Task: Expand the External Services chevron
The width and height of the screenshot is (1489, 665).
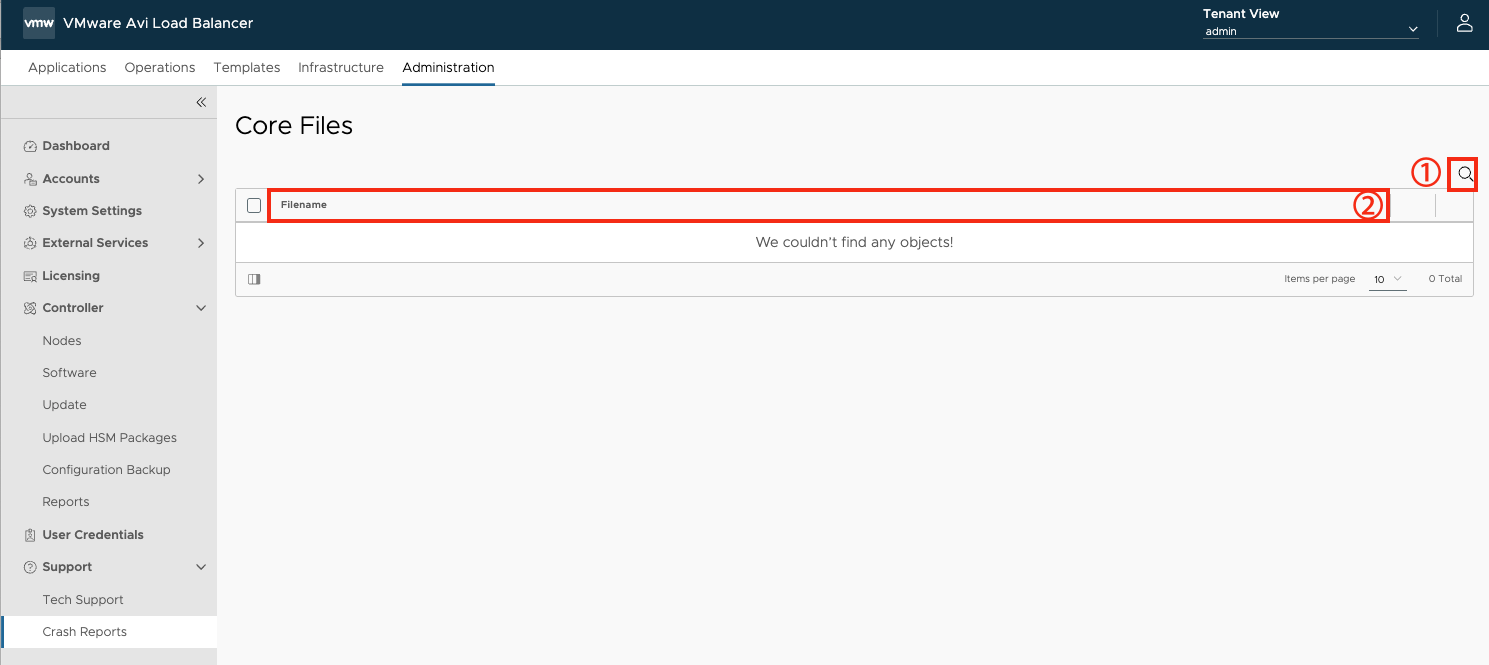Action: click(201, 243)
